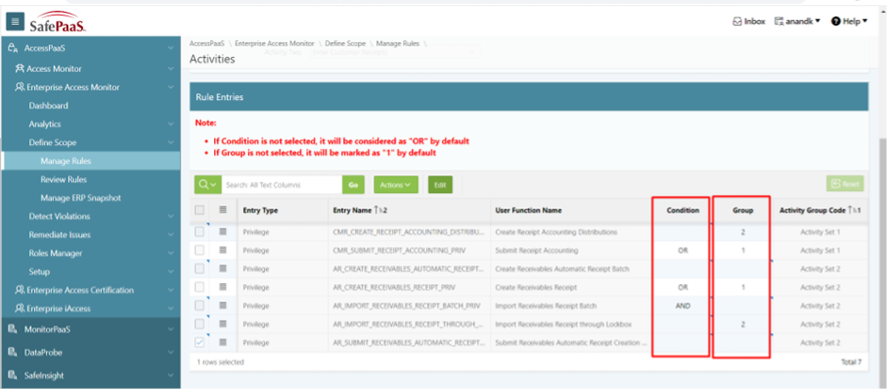Screen dimensions: 889x391
Task: Collapse the Define Scope submenu
Action: pos(171,143)
